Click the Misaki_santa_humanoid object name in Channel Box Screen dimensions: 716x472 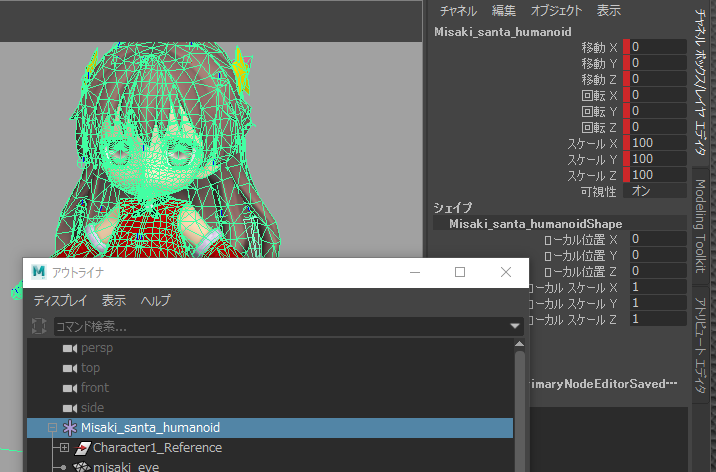click(x=503, y=31)
